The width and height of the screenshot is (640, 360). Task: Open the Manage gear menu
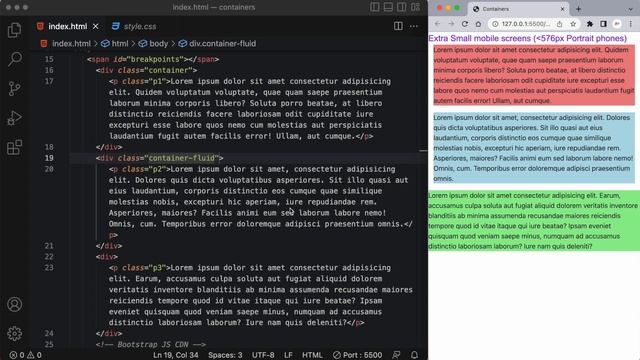click(x=14, y=333)
